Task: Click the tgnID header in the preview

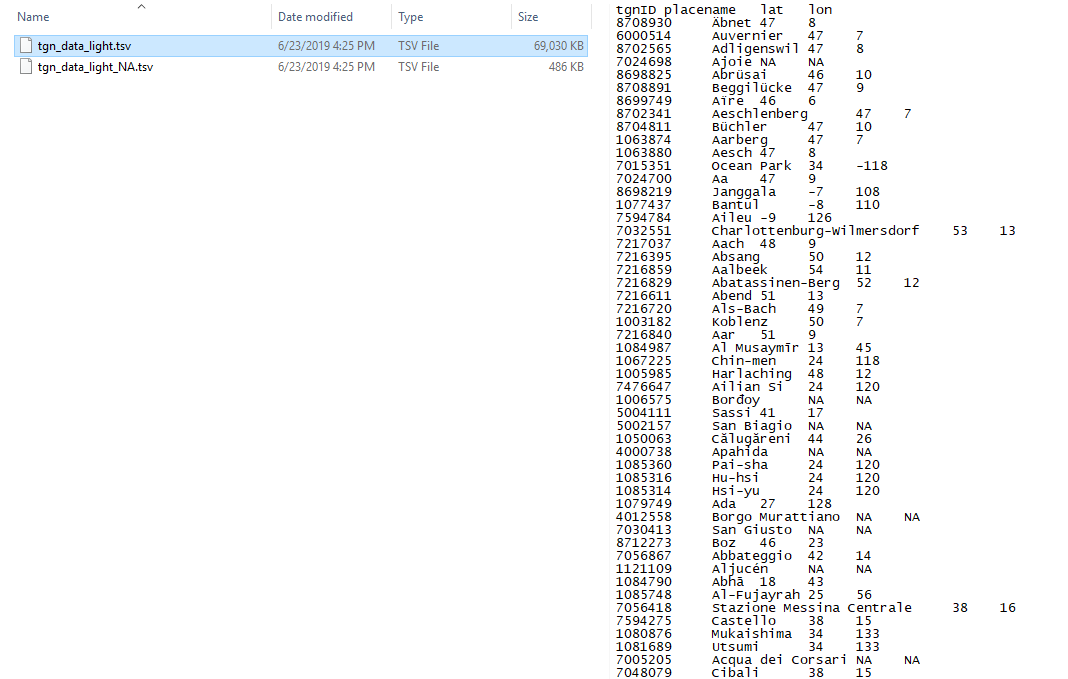Action: click(636, 10)
